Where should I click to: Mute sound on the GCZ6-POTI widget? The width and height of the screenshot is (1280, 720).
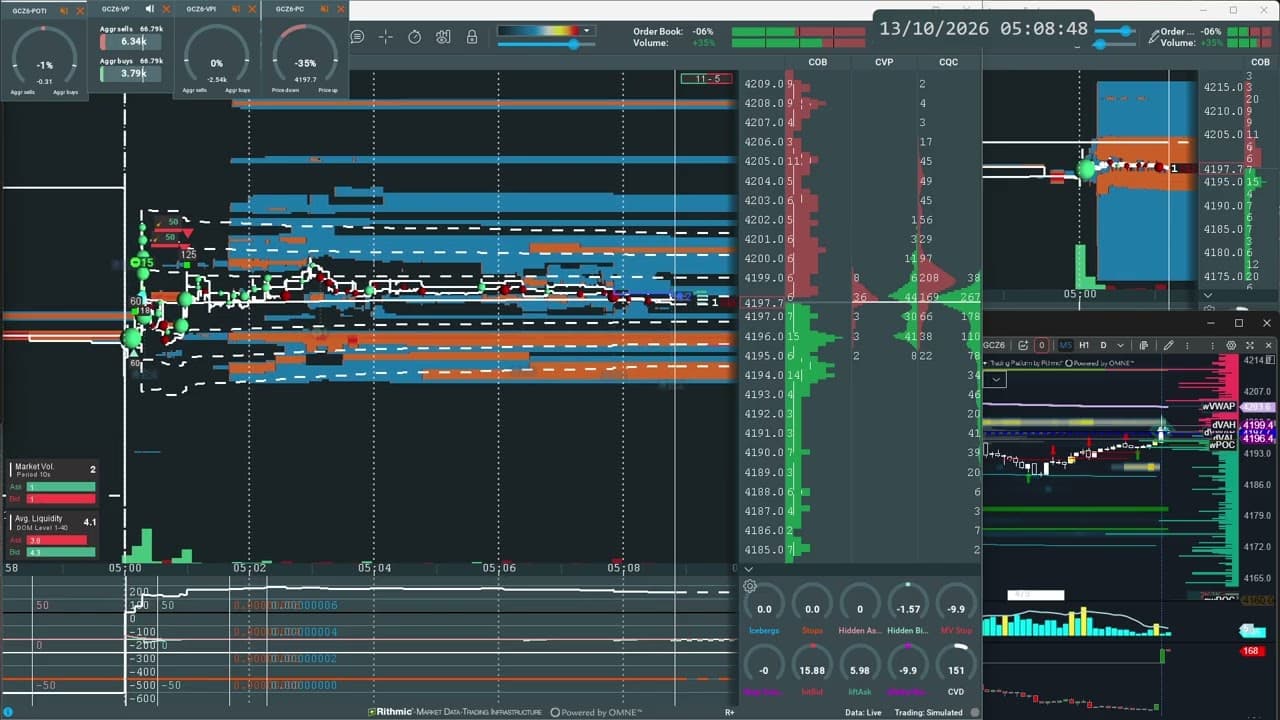pyautogui.click(x=64, y=10)
